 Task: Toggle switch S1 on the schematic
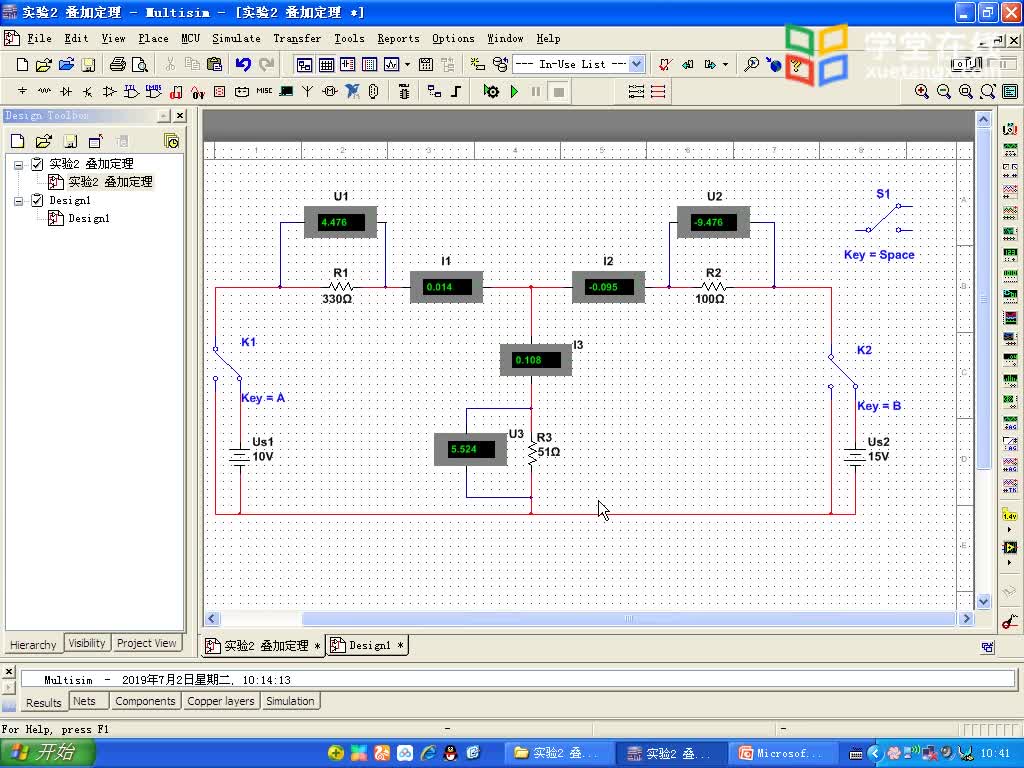[x=884, y=217]
